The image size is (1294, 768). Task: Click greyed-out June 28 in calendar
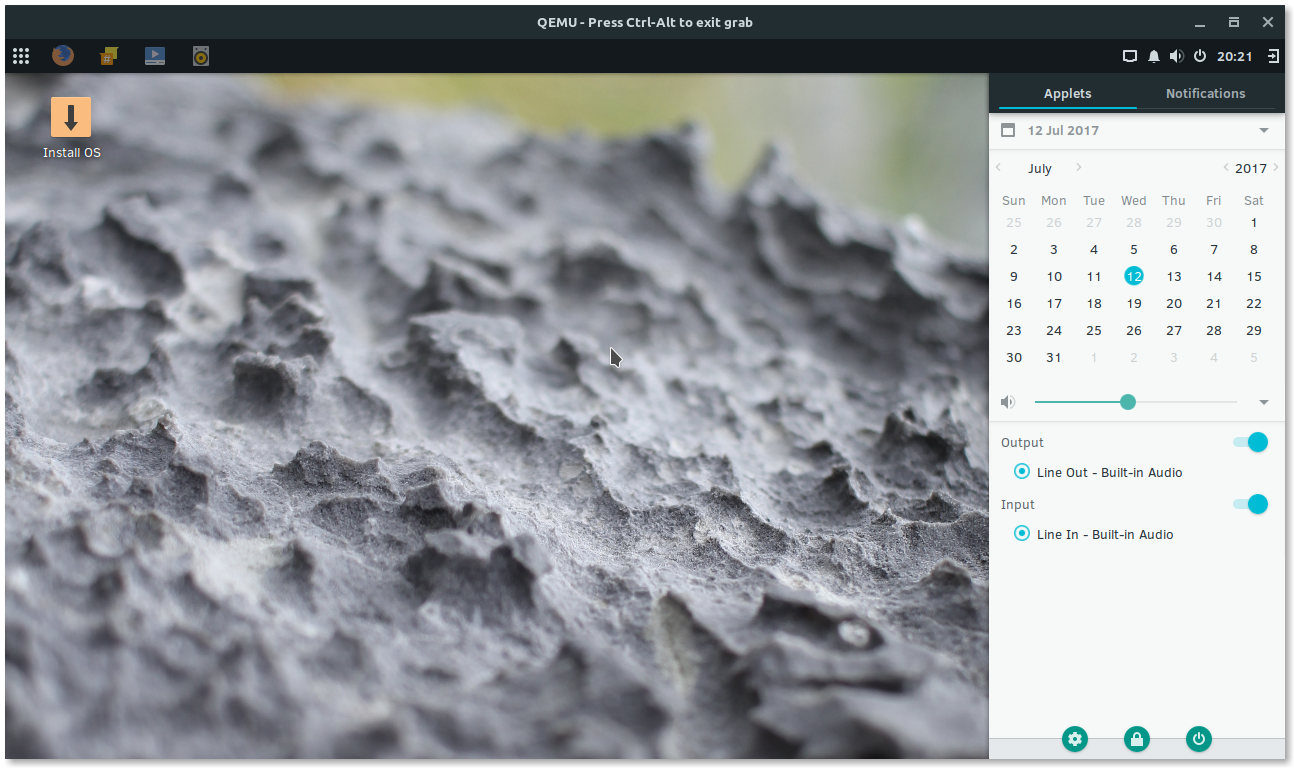coord(1134,223)
